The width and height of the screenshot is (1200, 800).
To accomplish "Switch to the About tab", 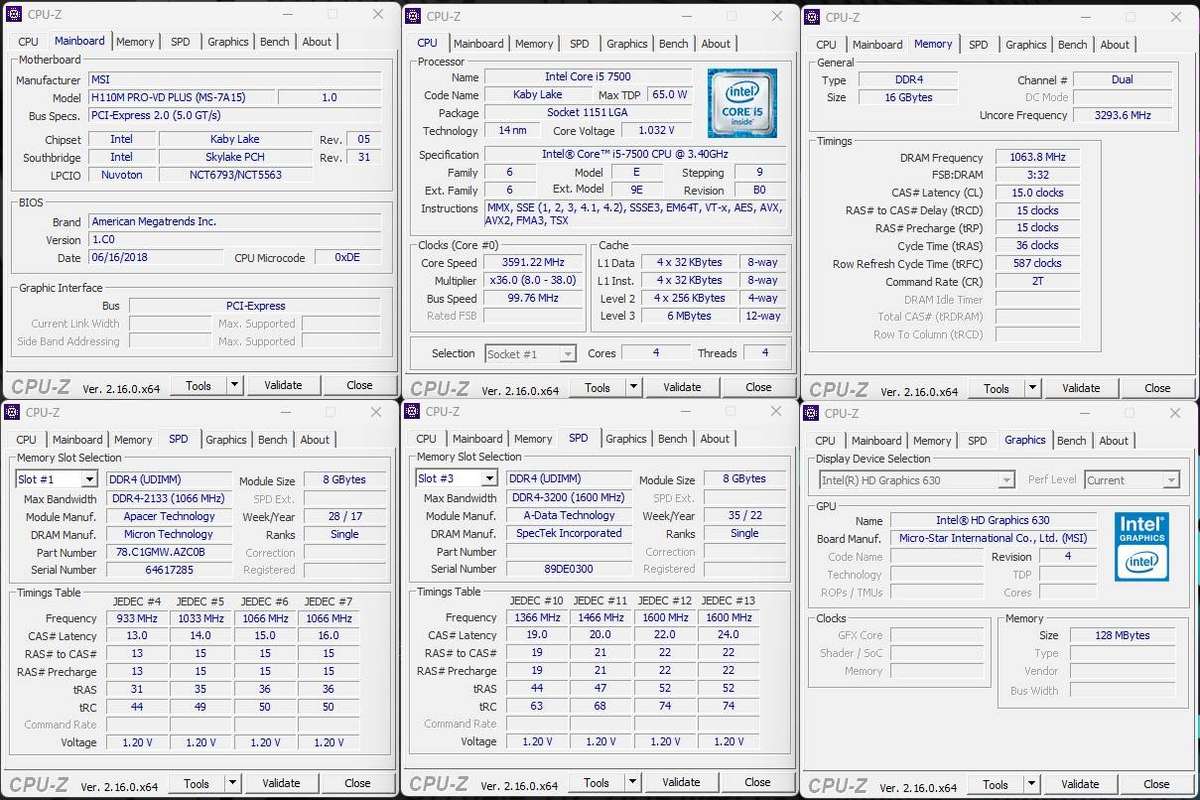I will (317, 41).
